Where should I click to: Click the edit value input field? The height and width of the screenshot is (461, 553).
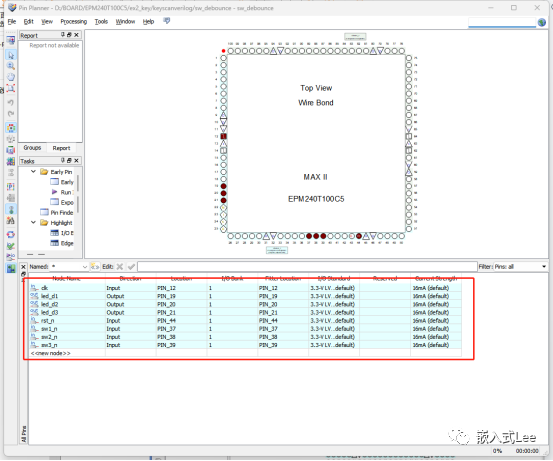tap(307, 267)
